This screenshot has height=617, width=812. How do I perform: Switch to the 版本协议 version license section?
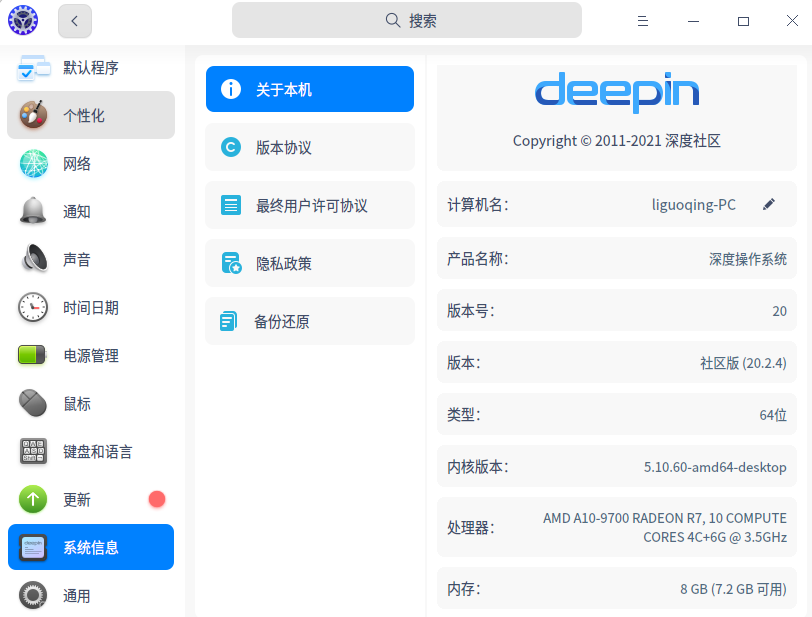pos(309,147)
